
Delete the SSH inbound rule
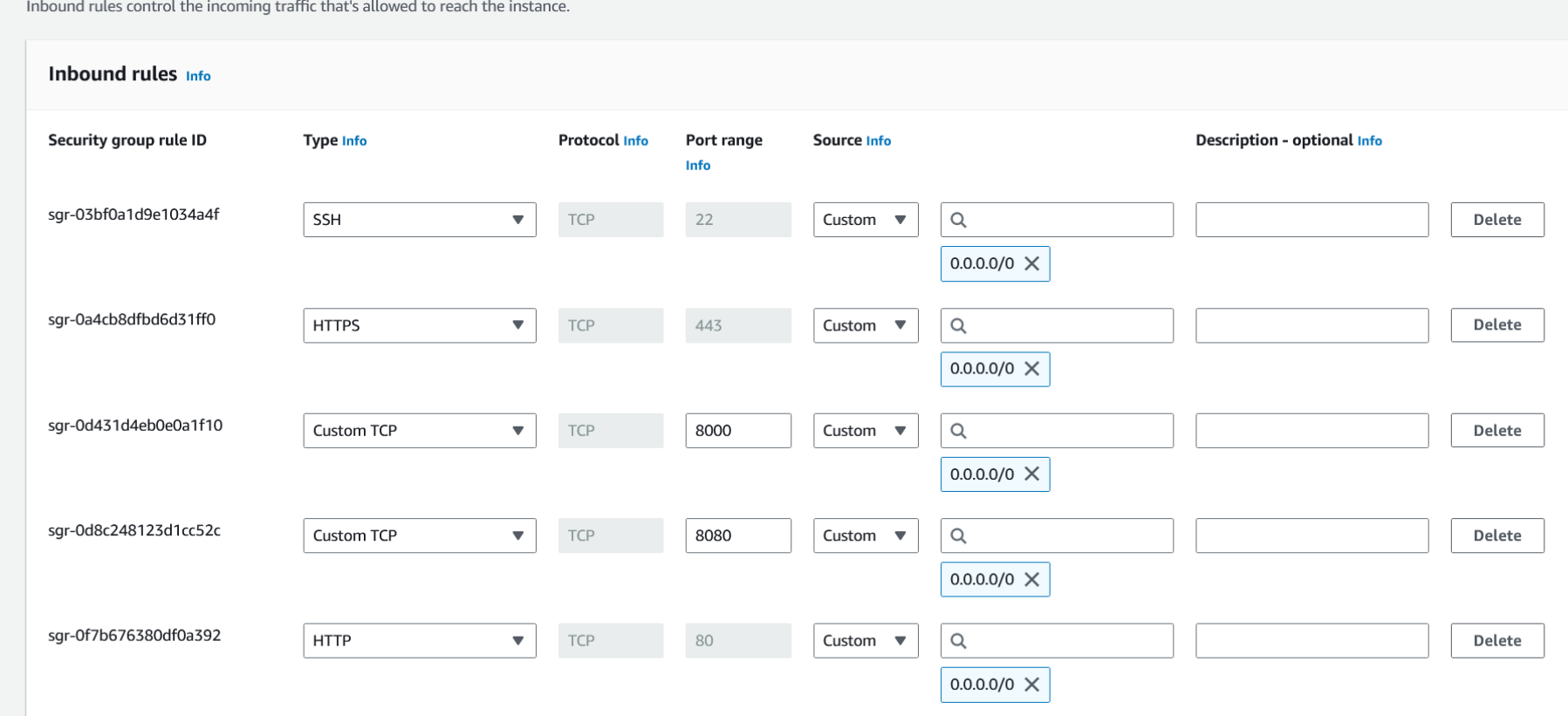(x=1496, y=220)
